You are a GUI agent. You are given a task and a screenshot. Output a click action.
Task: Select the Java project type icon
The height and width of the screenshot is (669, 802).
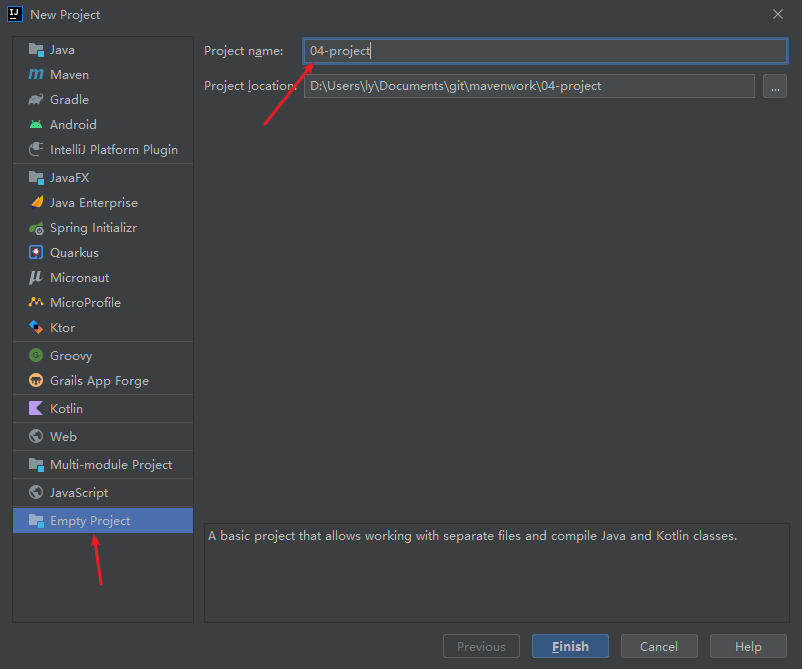36,50
